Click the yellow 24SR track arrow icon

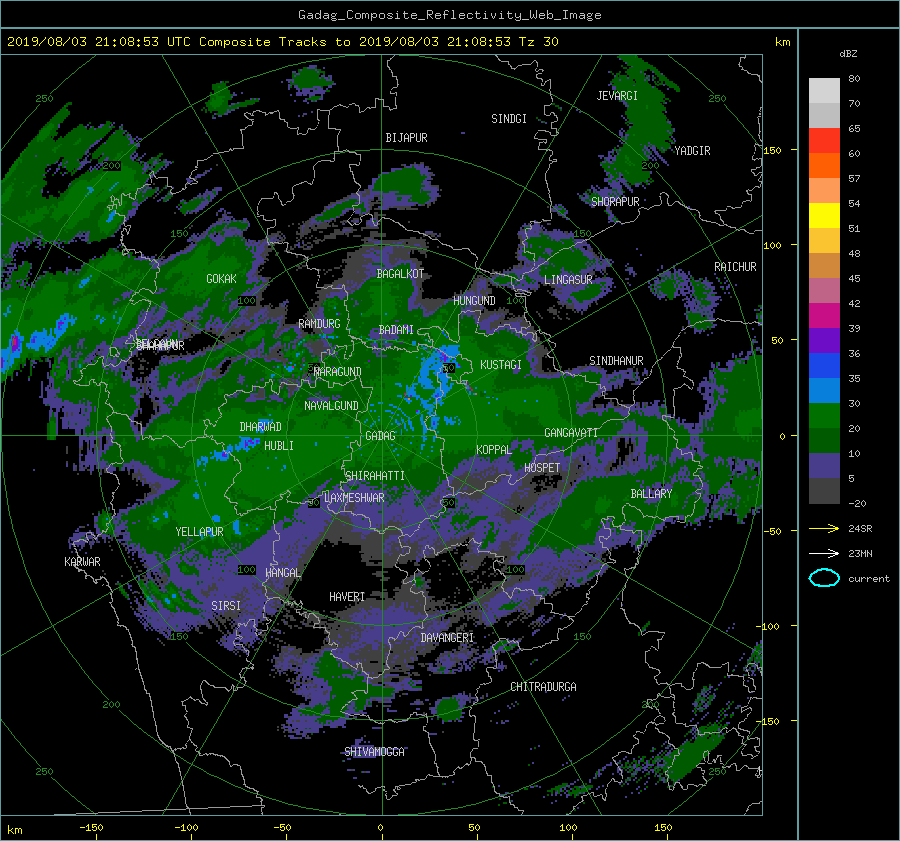(x=824, y=528)
